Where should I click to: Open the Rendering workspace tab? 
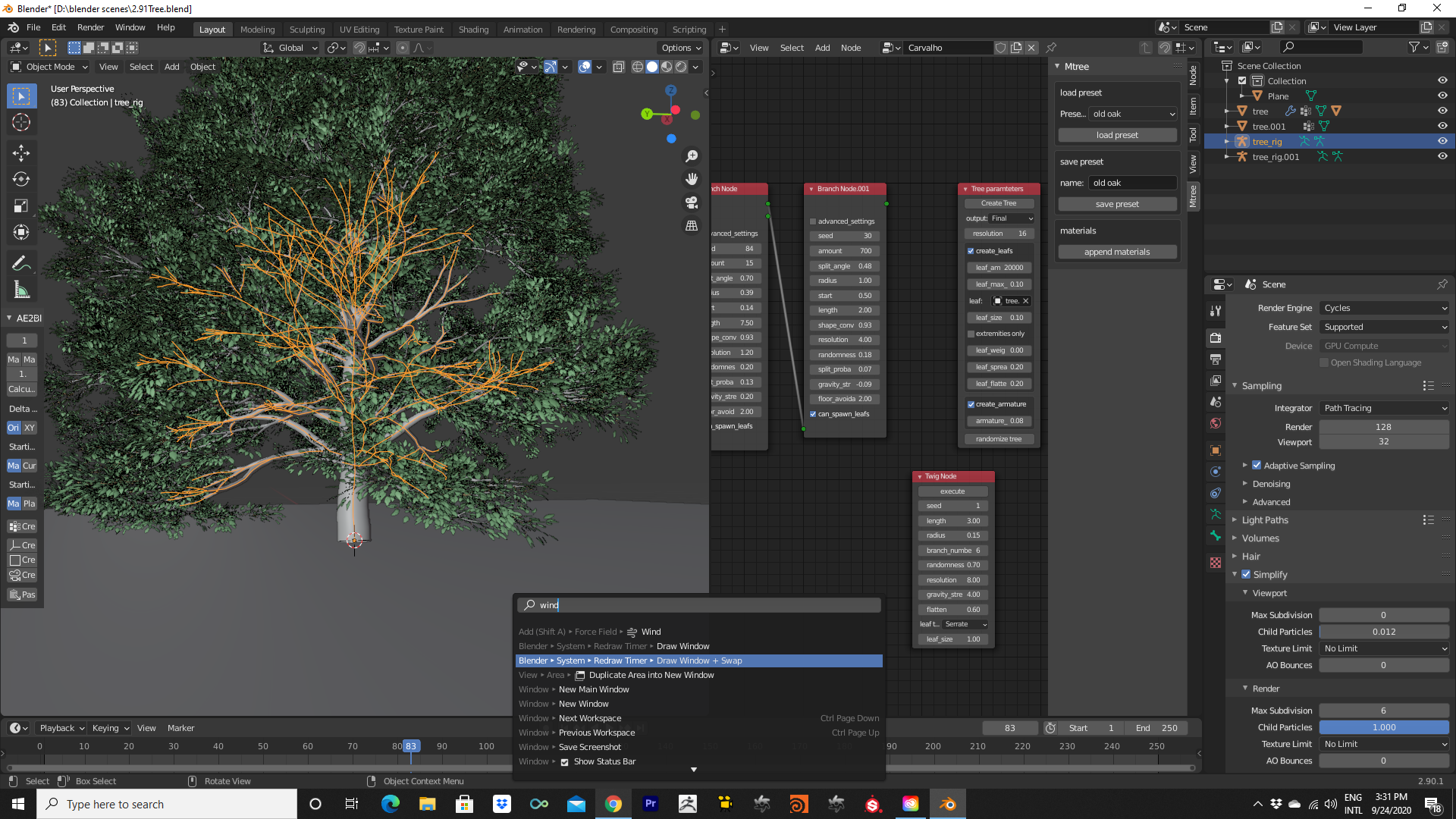(576, 30)
